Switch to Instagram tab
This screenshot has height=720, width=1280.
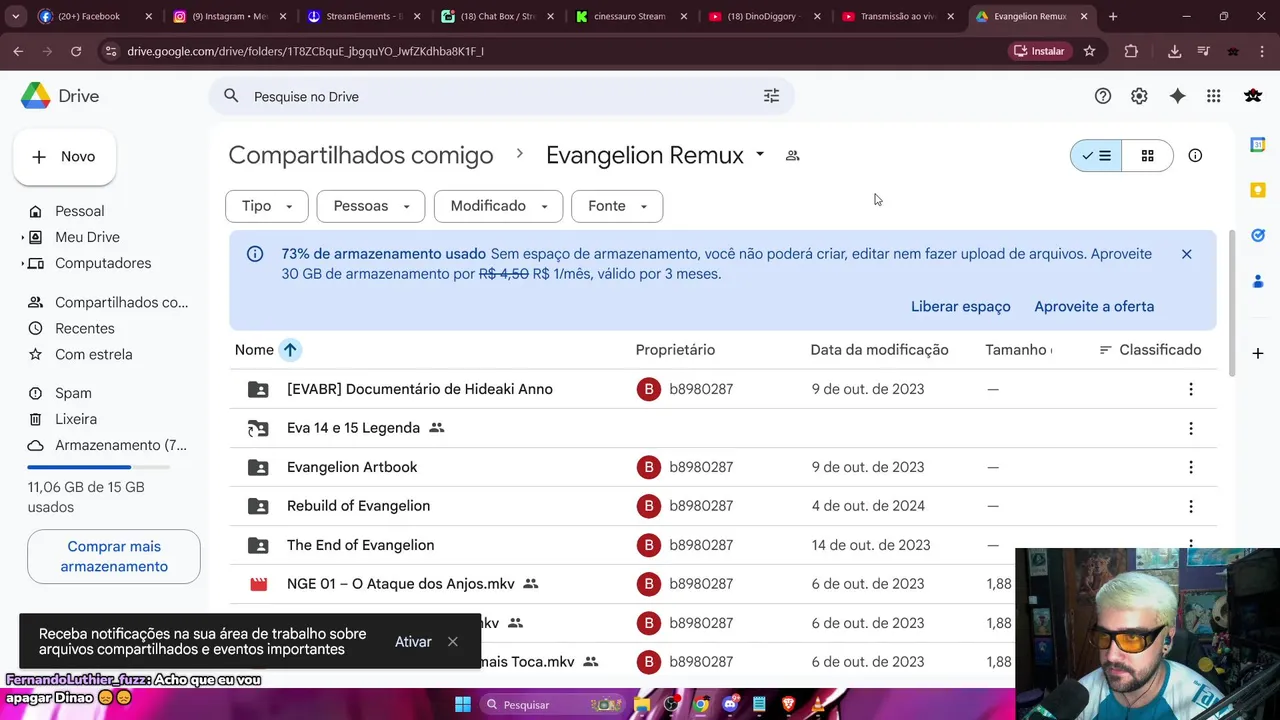(x=229, y=16)
